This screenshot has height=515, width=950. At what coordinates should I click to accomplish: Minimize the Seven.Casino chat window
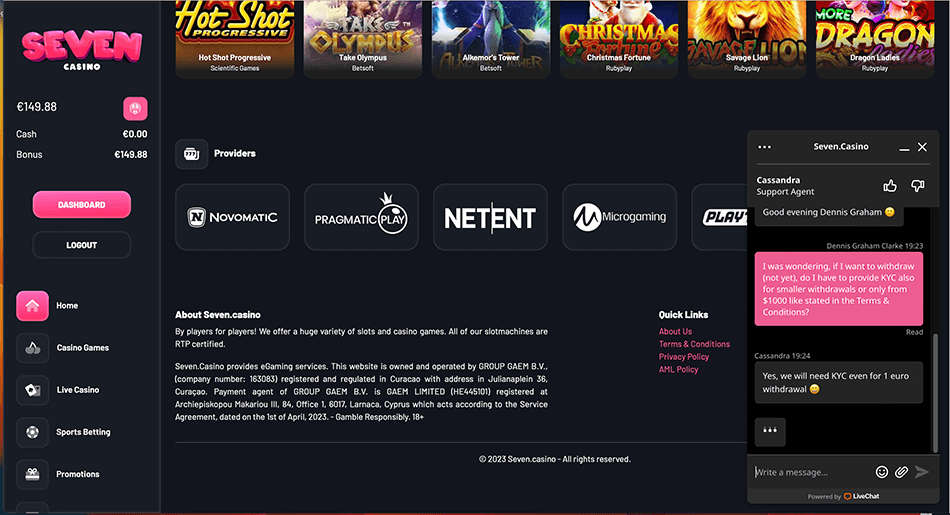904,147
